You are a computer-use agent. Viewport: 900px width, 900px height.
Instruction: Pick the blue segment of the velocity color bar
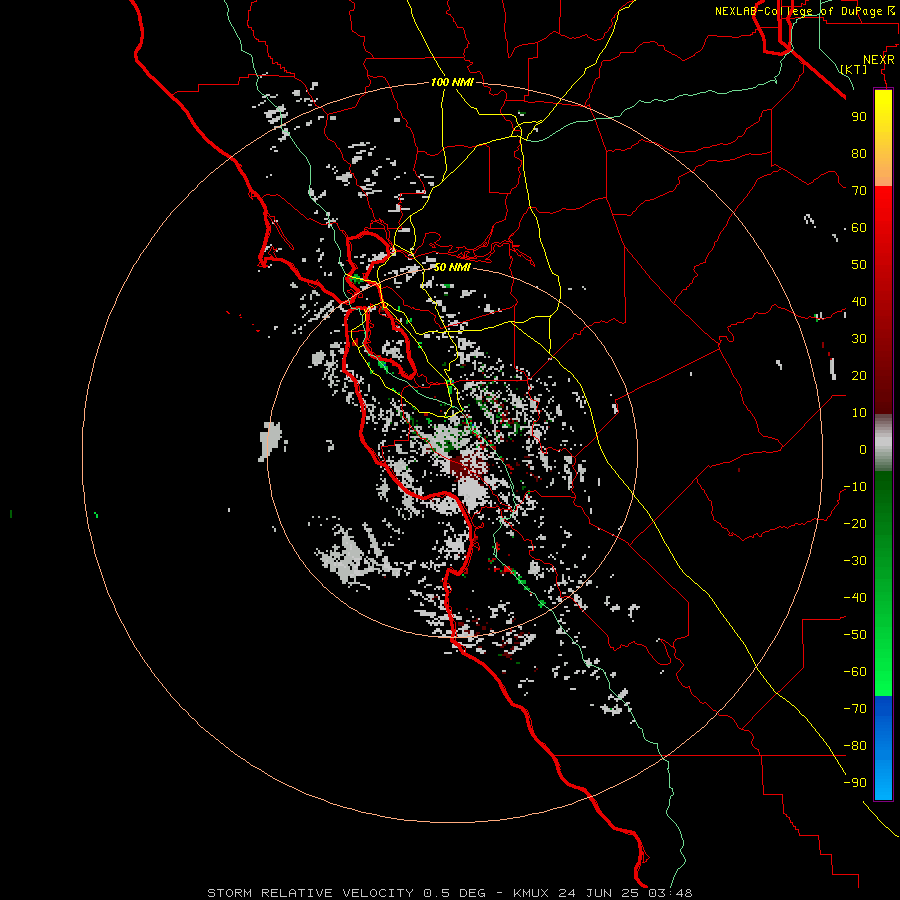[x=883, y=748]
